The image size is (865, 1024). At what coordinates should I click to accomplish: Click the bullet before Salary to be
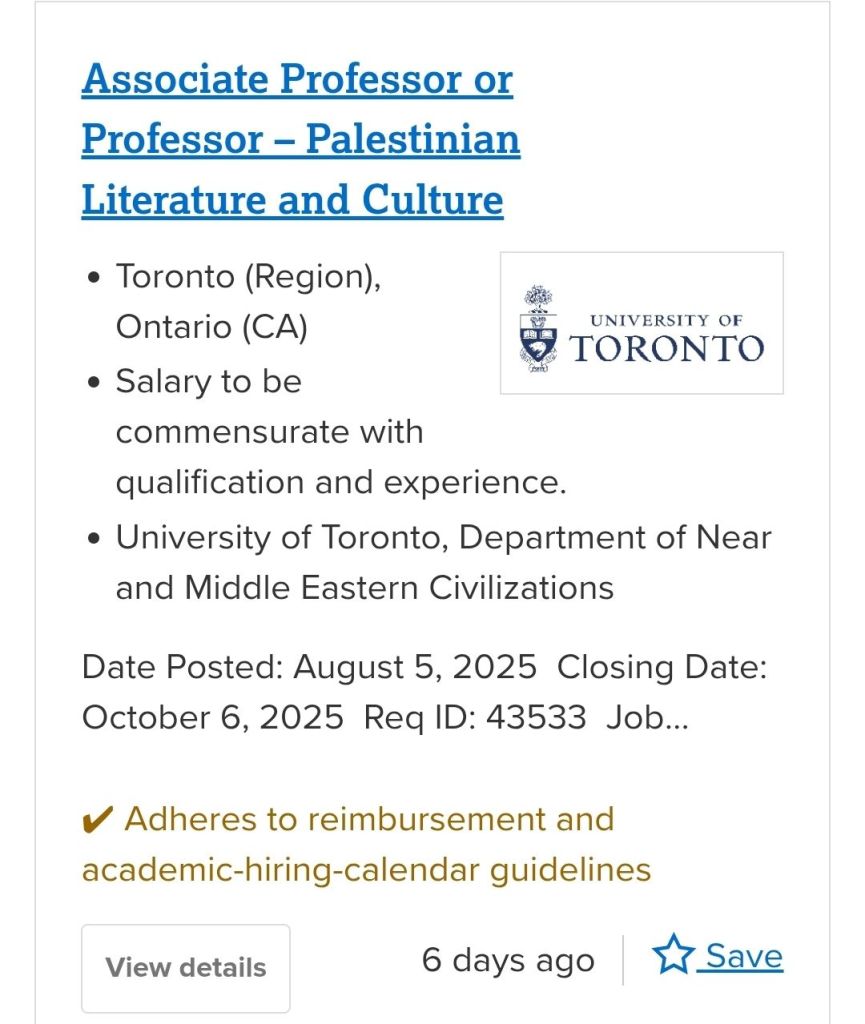tap(94, 382)
